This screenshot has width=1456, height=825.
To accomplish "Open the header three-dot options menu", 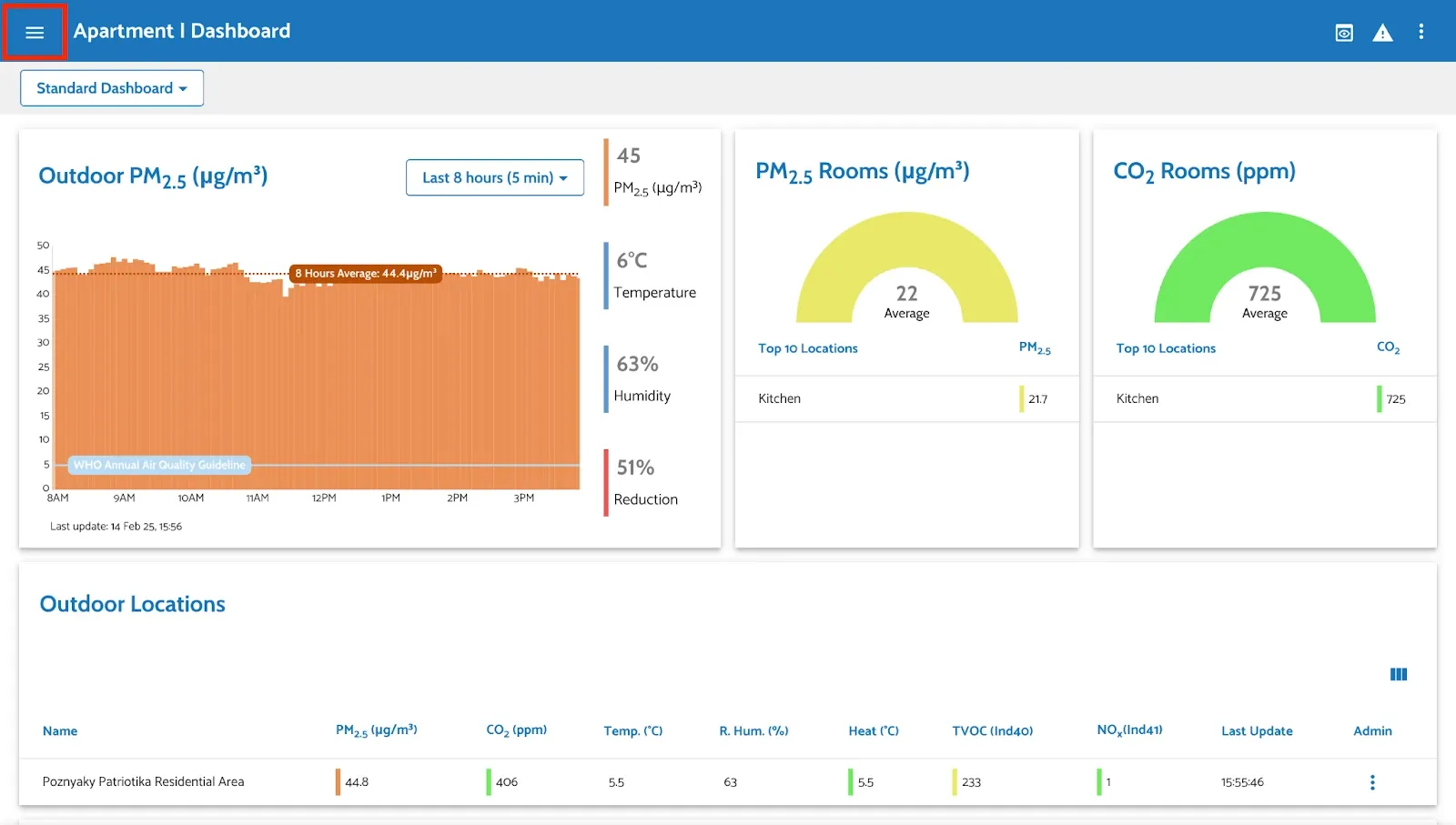I will pyautogui.click(x=1421, y=32).
